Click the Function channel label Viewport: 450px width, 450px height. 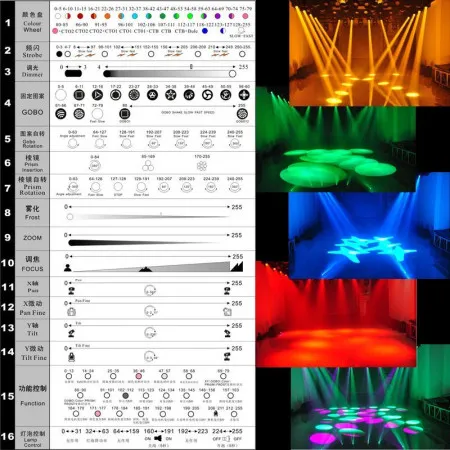point(32,396)
